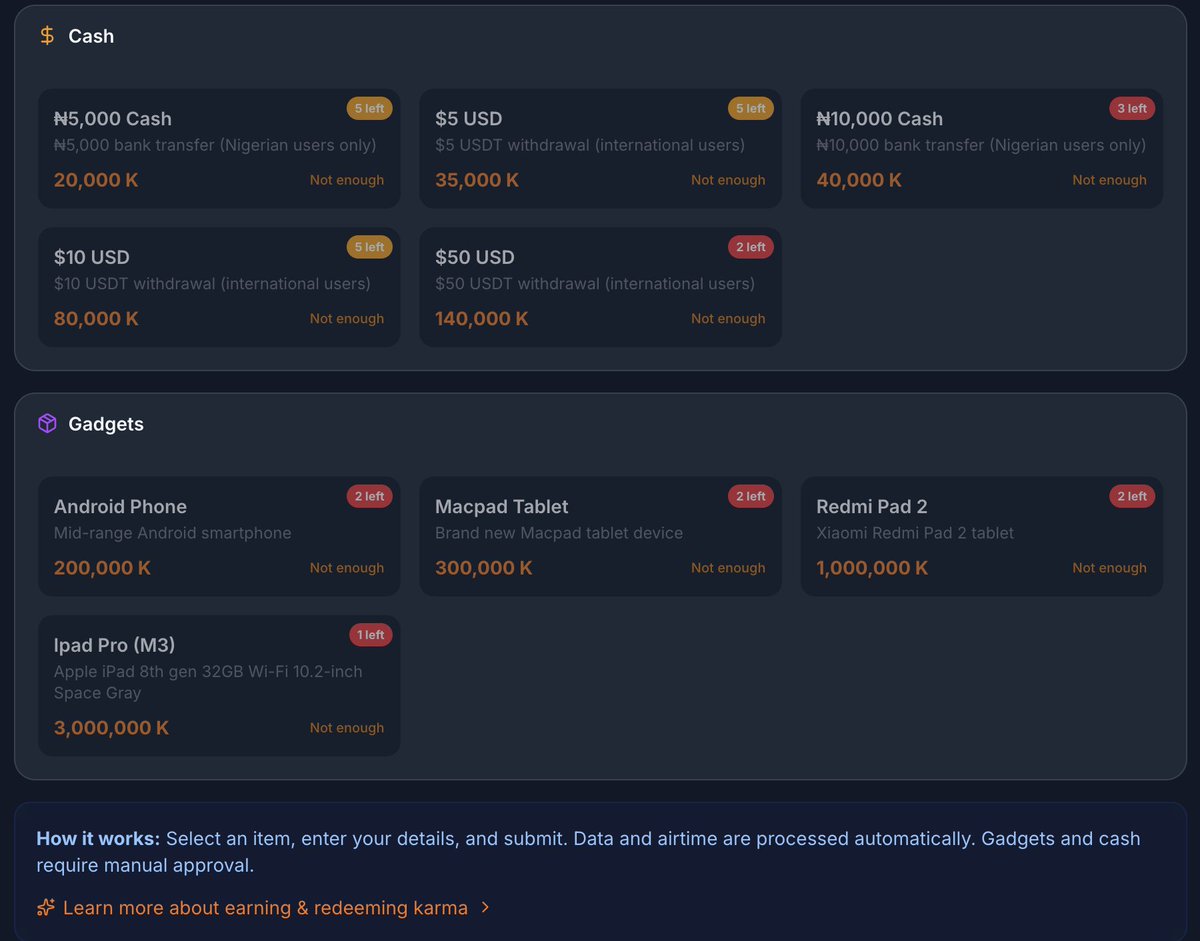The width and height of the screenshot is (1200, 941).
Task: Select the Ipad Pro (M3) gadget card
Action: tap(219, 685)
